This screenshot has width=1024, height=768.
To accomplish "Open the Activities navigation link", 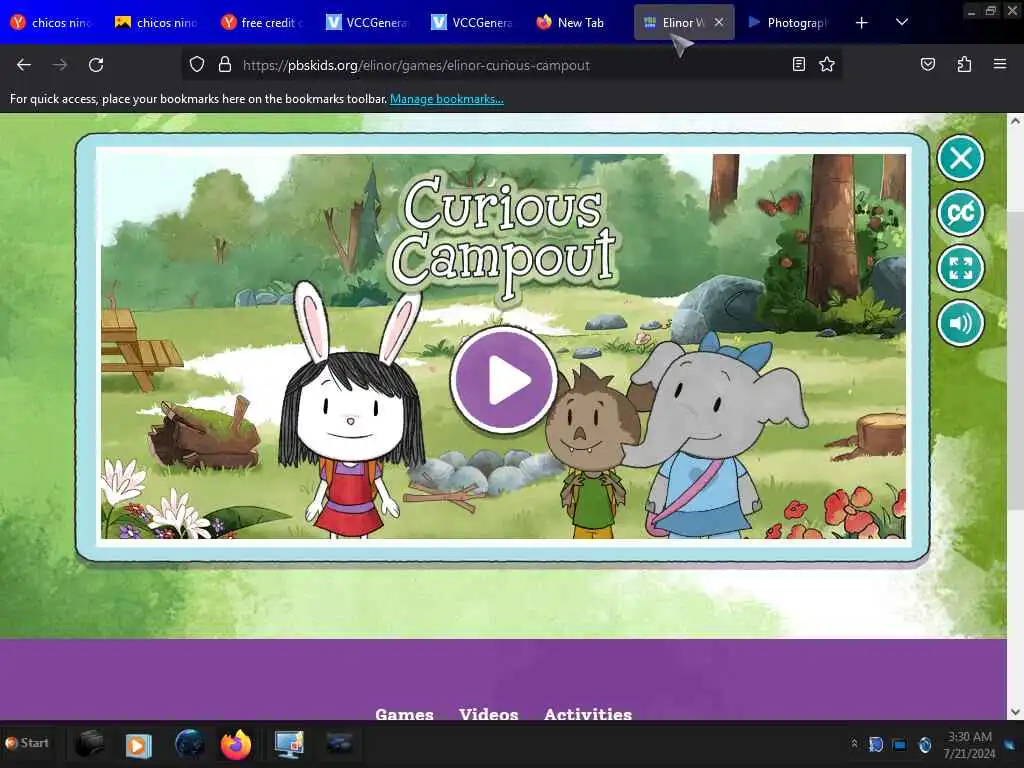I will (588, 713).
